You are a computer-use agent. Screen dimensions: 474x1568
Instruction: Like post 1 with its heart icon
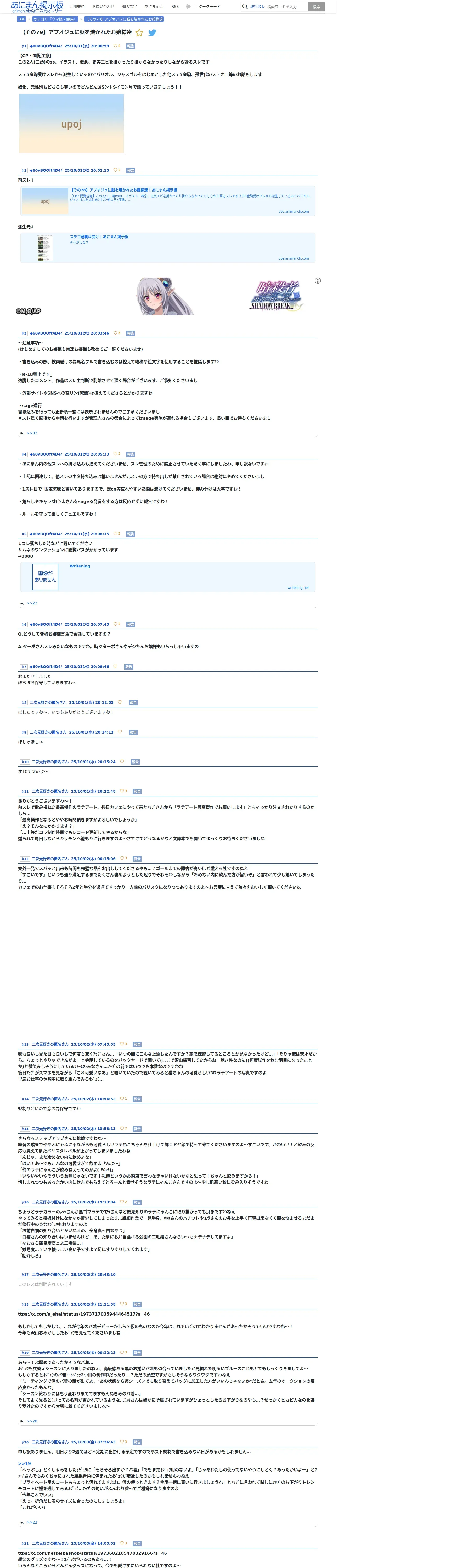click(x=116, y=46)
